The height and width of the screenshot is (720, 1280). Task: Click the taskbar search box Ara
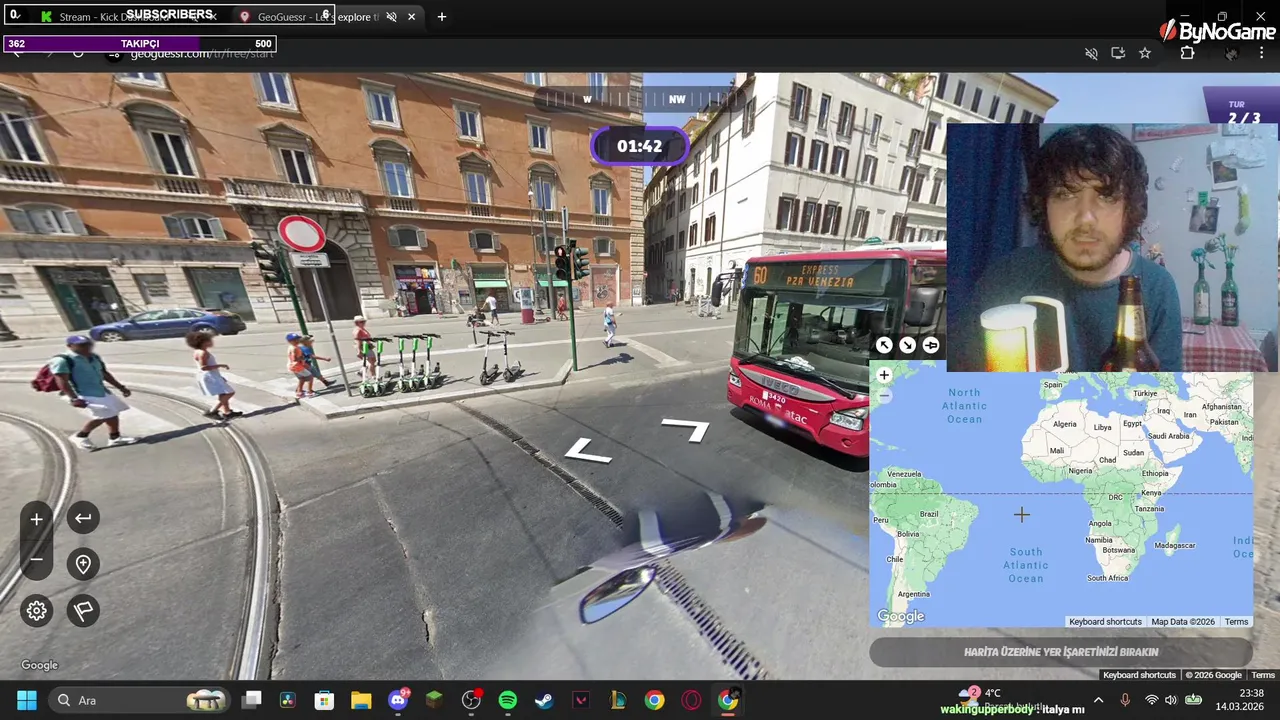coord(139,700)
